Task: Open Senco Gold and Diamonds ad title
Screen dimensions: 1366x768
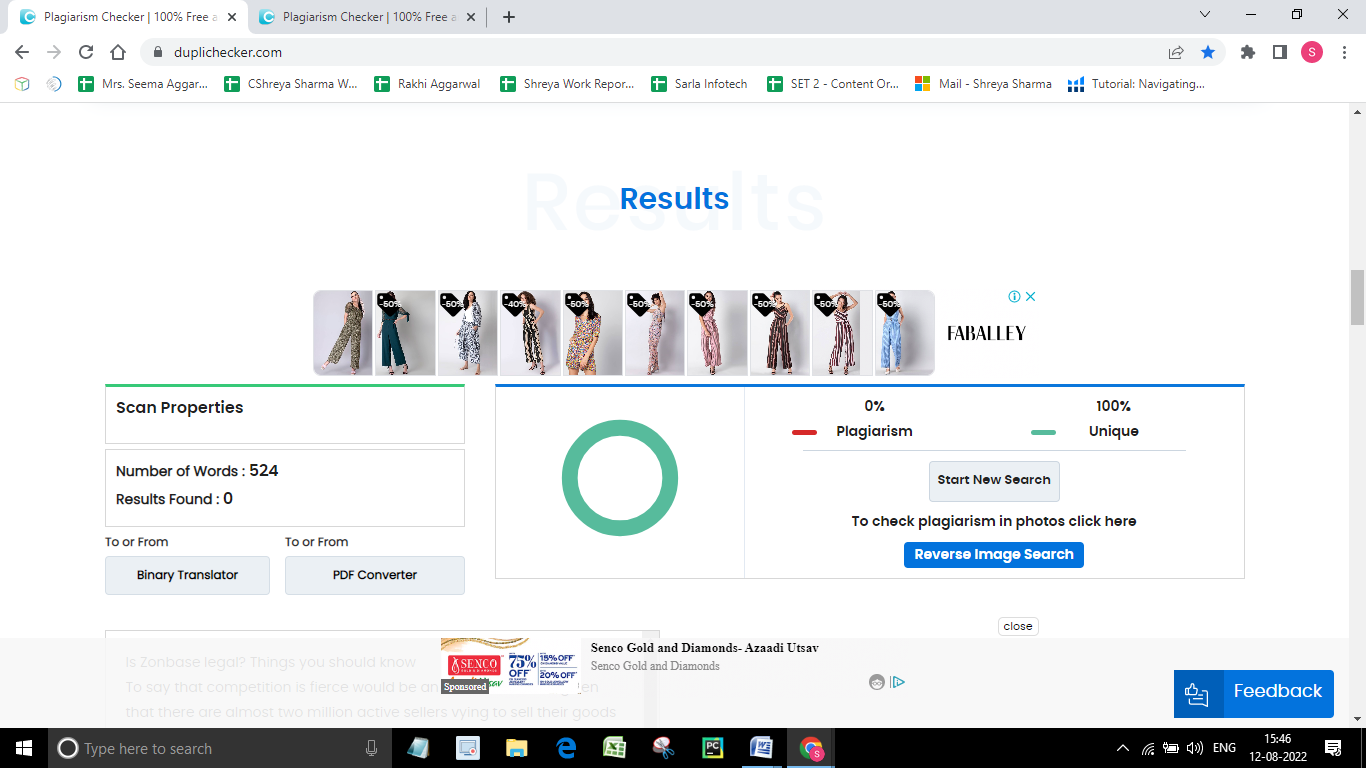Action: (x=705, y=648)
